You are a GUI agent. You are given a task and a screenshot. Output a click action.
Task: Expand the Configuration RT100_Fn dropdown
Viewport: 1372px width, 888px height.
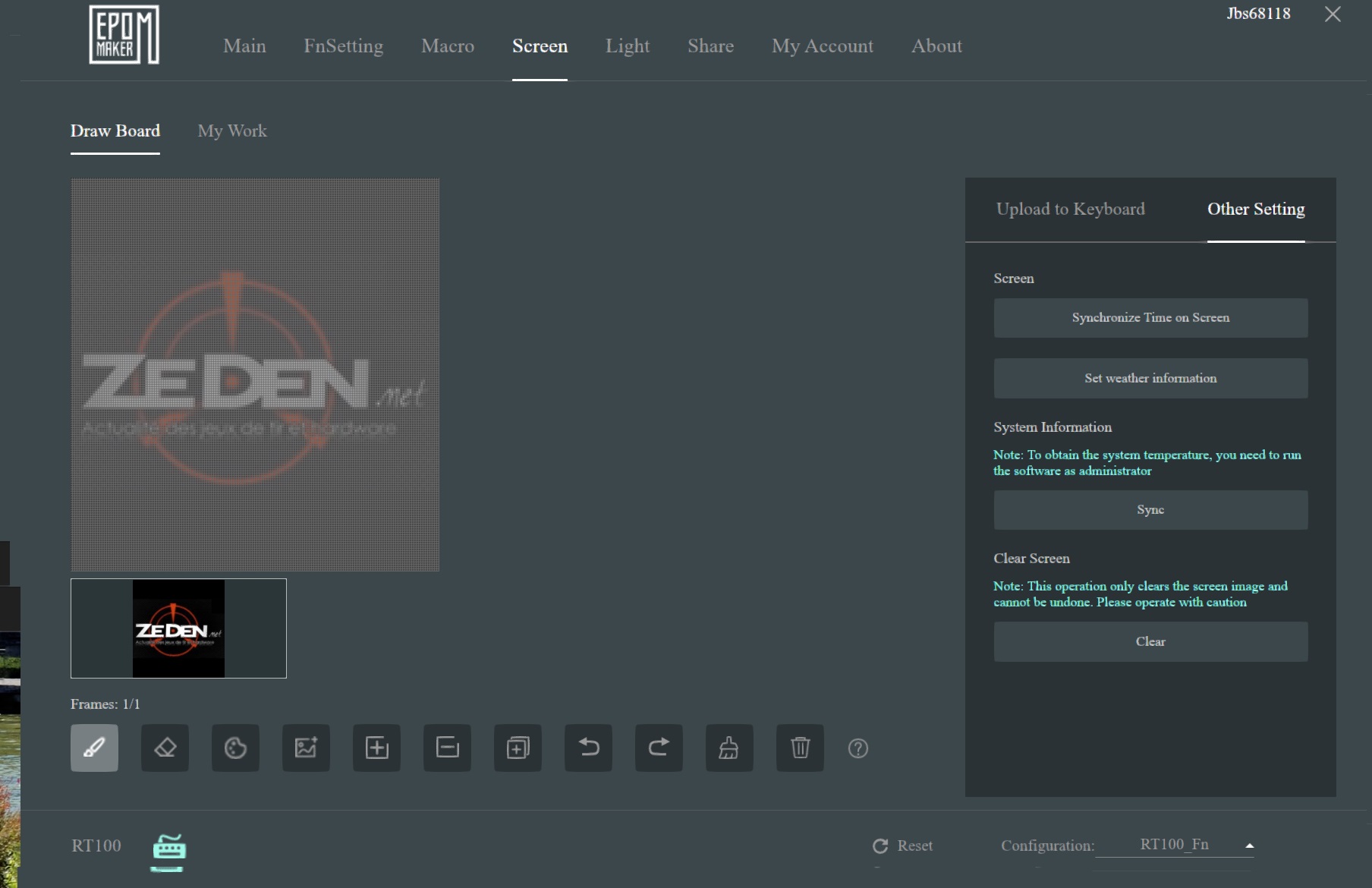[x=1249, y=845]
